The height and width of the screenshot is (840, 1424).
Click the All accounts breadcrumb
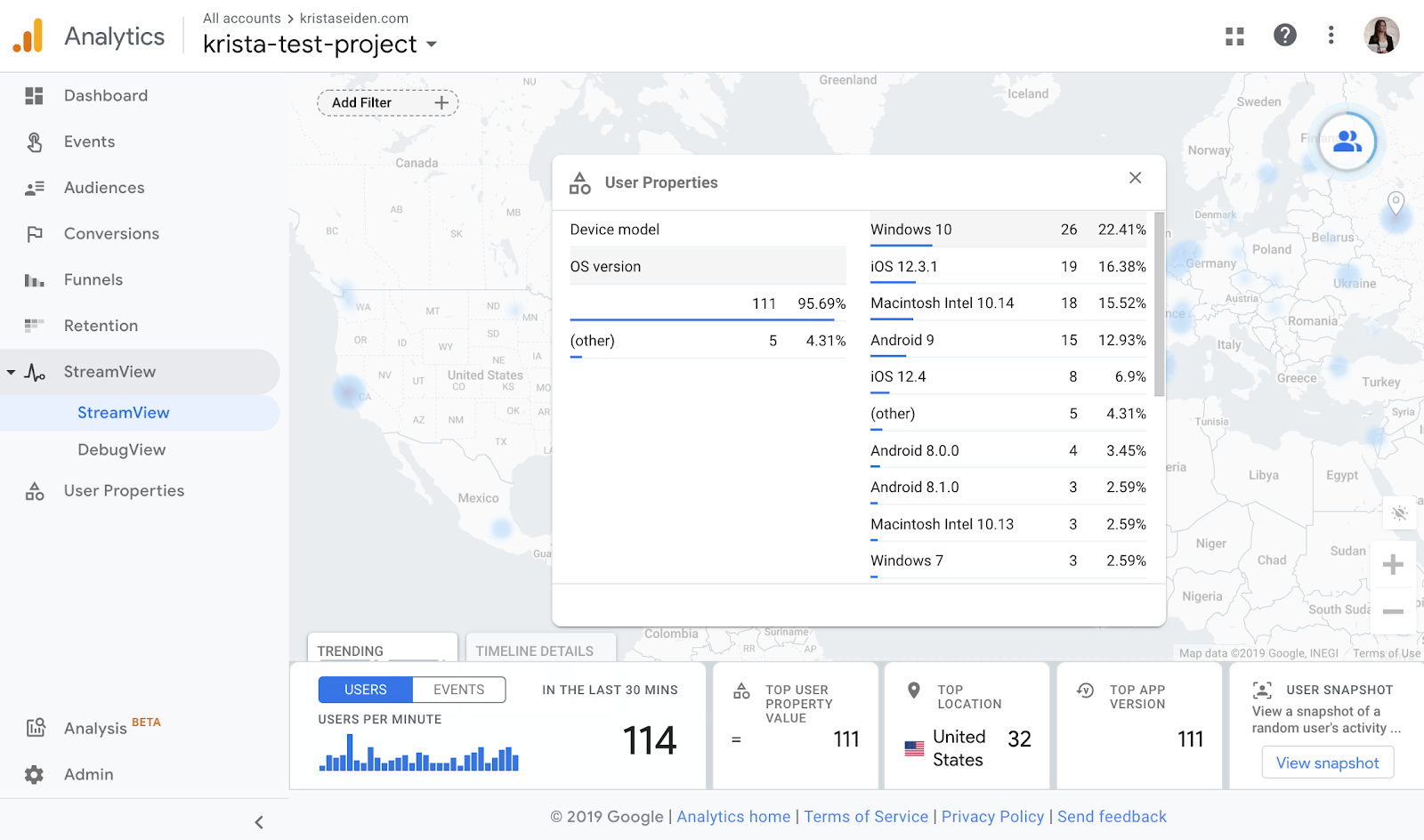click(x=242, y=18)
